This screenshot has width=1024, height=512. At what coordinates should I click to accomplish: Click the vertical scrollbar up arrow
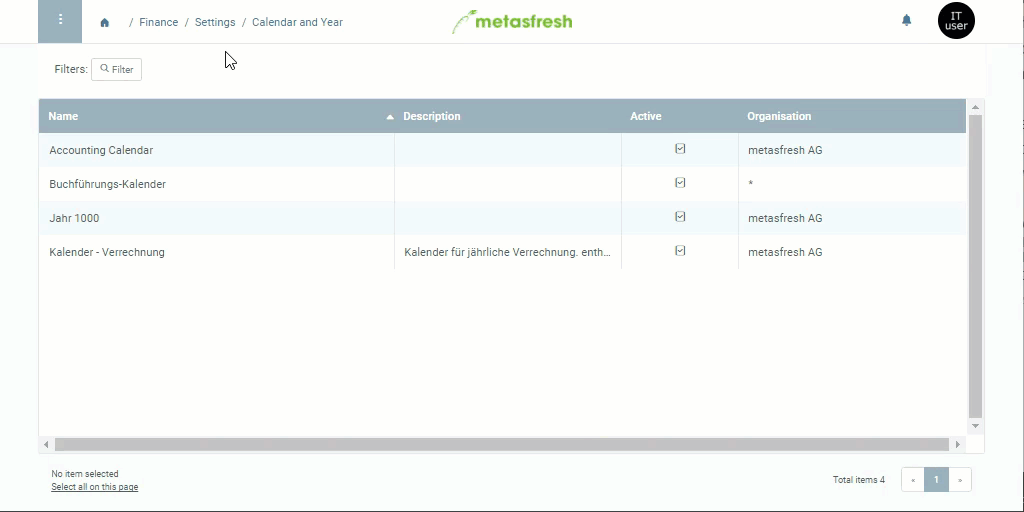(x=975, y=107)
